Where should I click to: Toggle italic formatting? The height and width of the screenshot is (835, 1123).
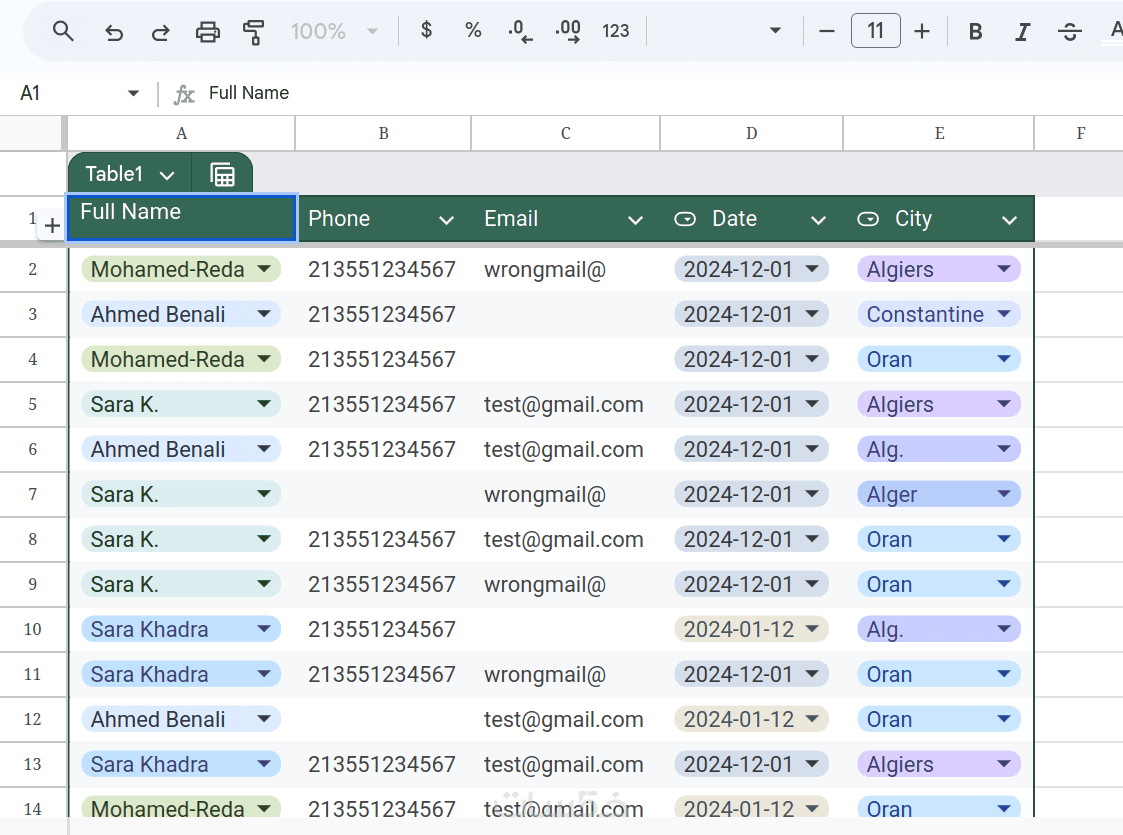[1022, 32]
